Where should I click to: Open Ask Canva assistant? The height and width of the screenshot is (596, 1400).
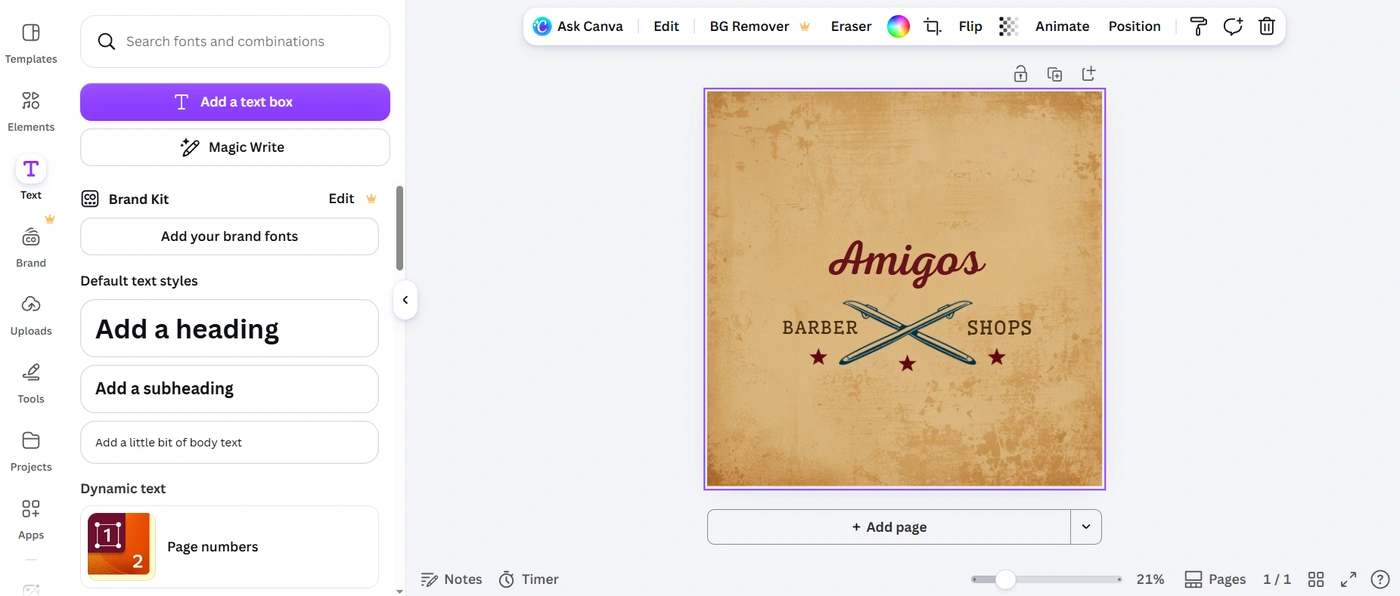point(578,27)
